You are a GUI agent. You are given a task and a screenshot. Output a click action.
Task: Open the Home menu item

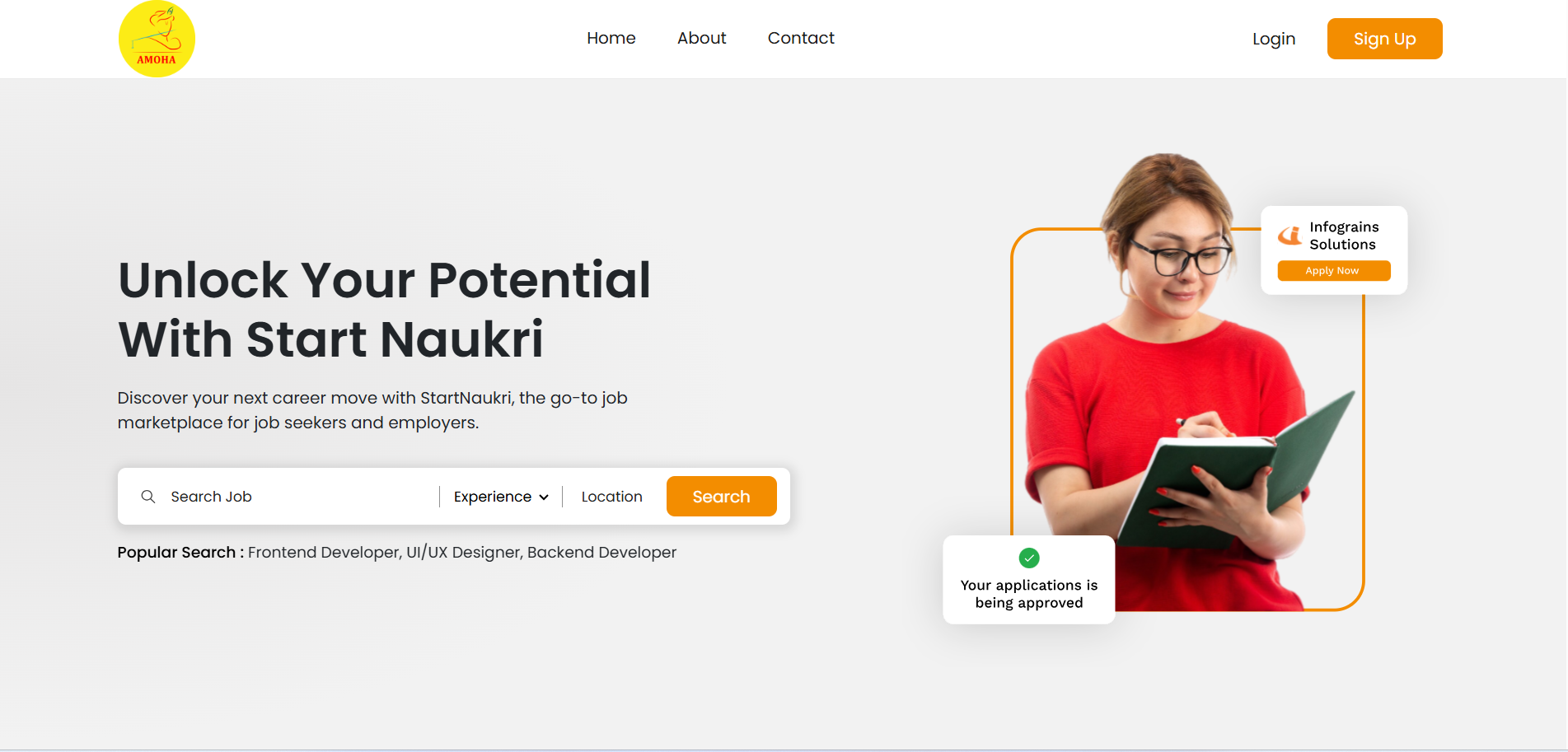pos(611,38)
